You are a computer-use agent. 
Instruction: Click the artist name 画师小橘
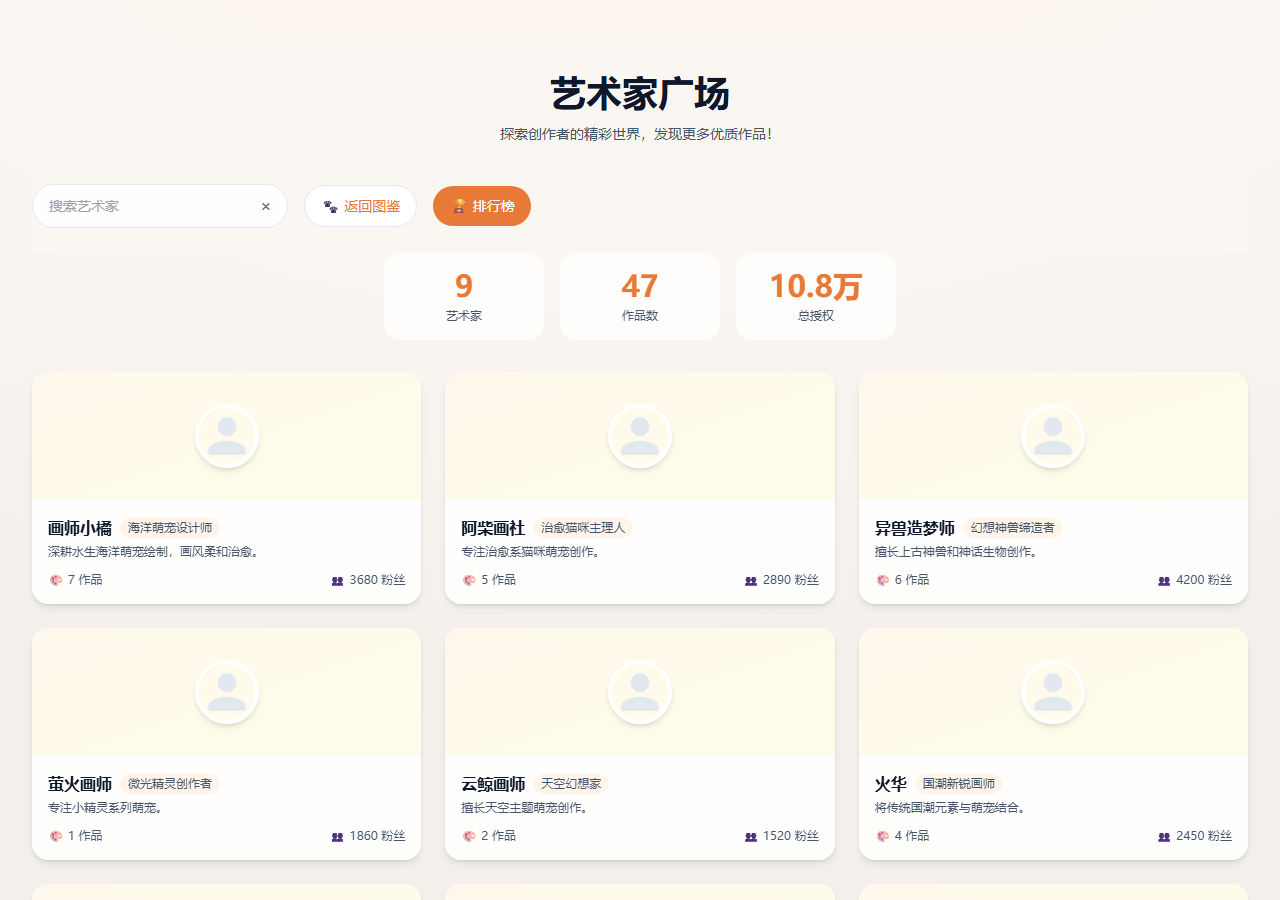(80, 528)
